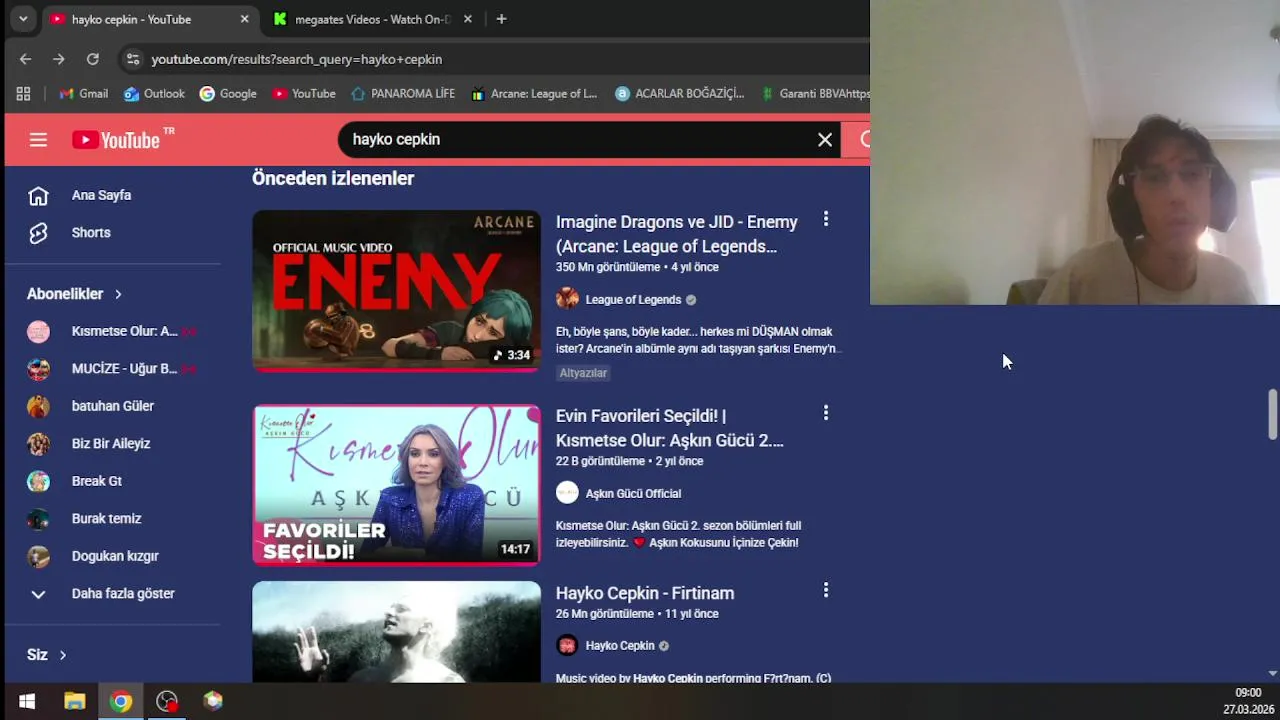
Task: Open Aşkın Gücü Official channel link
Action: [x=633, y=494]
